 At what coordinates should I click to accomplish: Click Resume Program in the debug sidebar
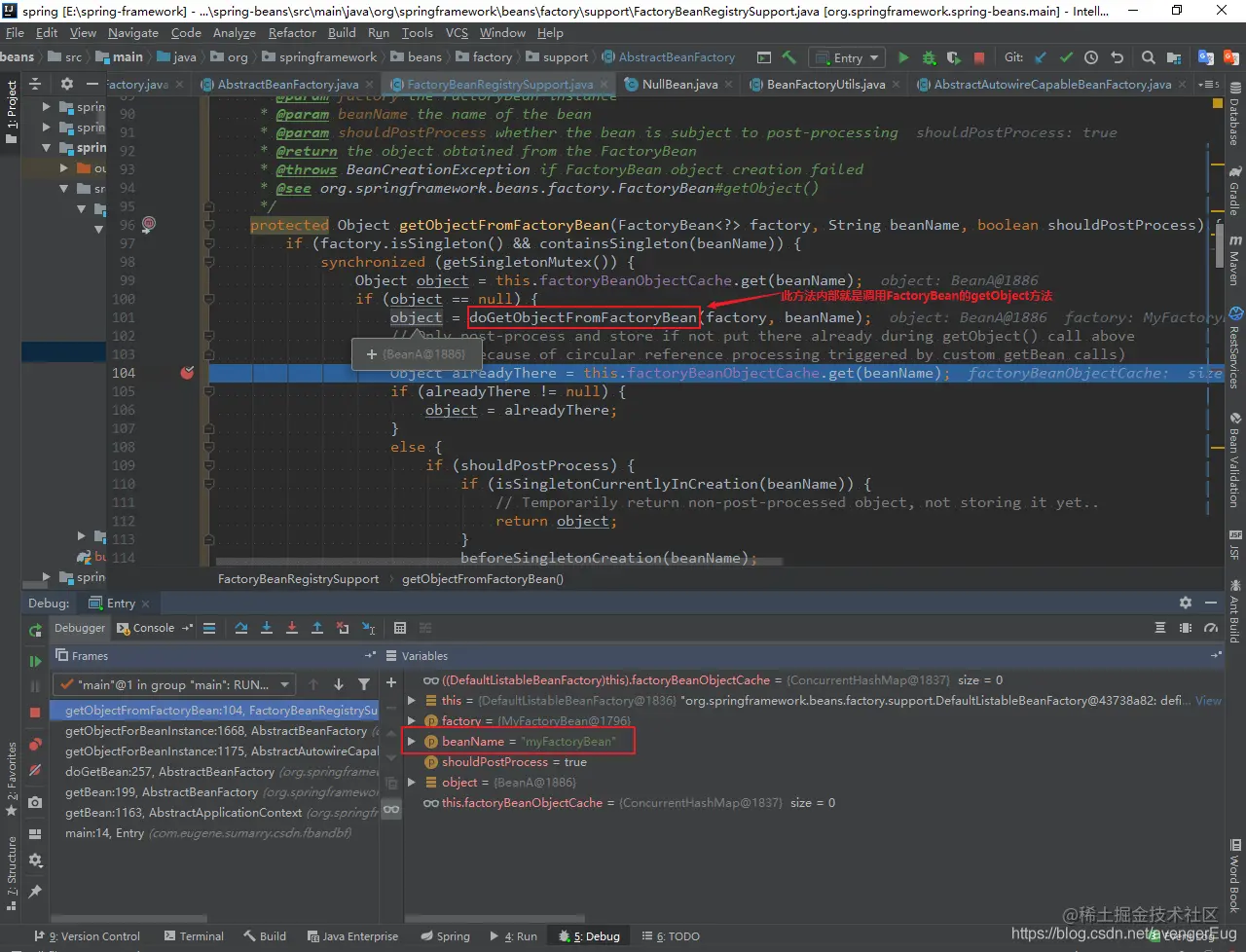pyautogui.click(x=35, y=661)
